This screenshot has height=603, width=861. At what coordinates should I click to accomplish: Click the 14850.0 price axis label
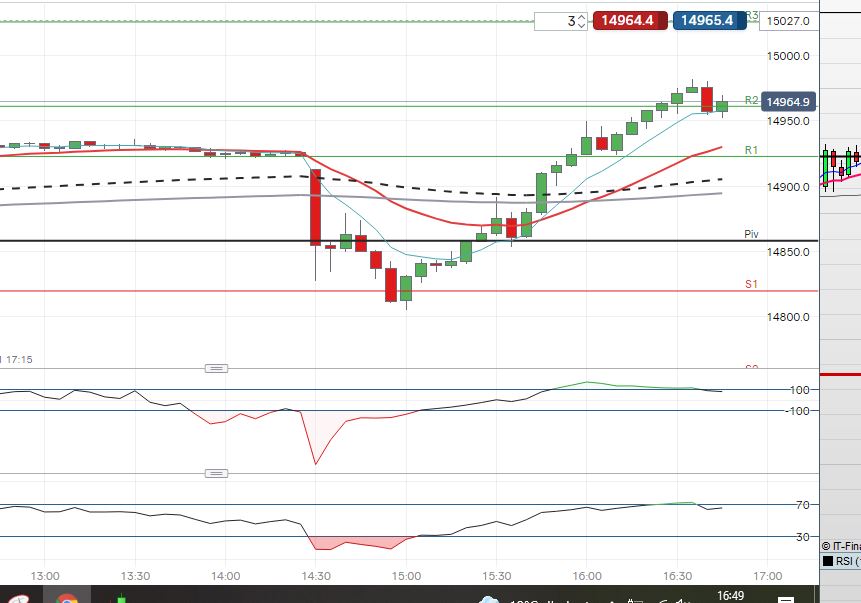click(788, 252)
